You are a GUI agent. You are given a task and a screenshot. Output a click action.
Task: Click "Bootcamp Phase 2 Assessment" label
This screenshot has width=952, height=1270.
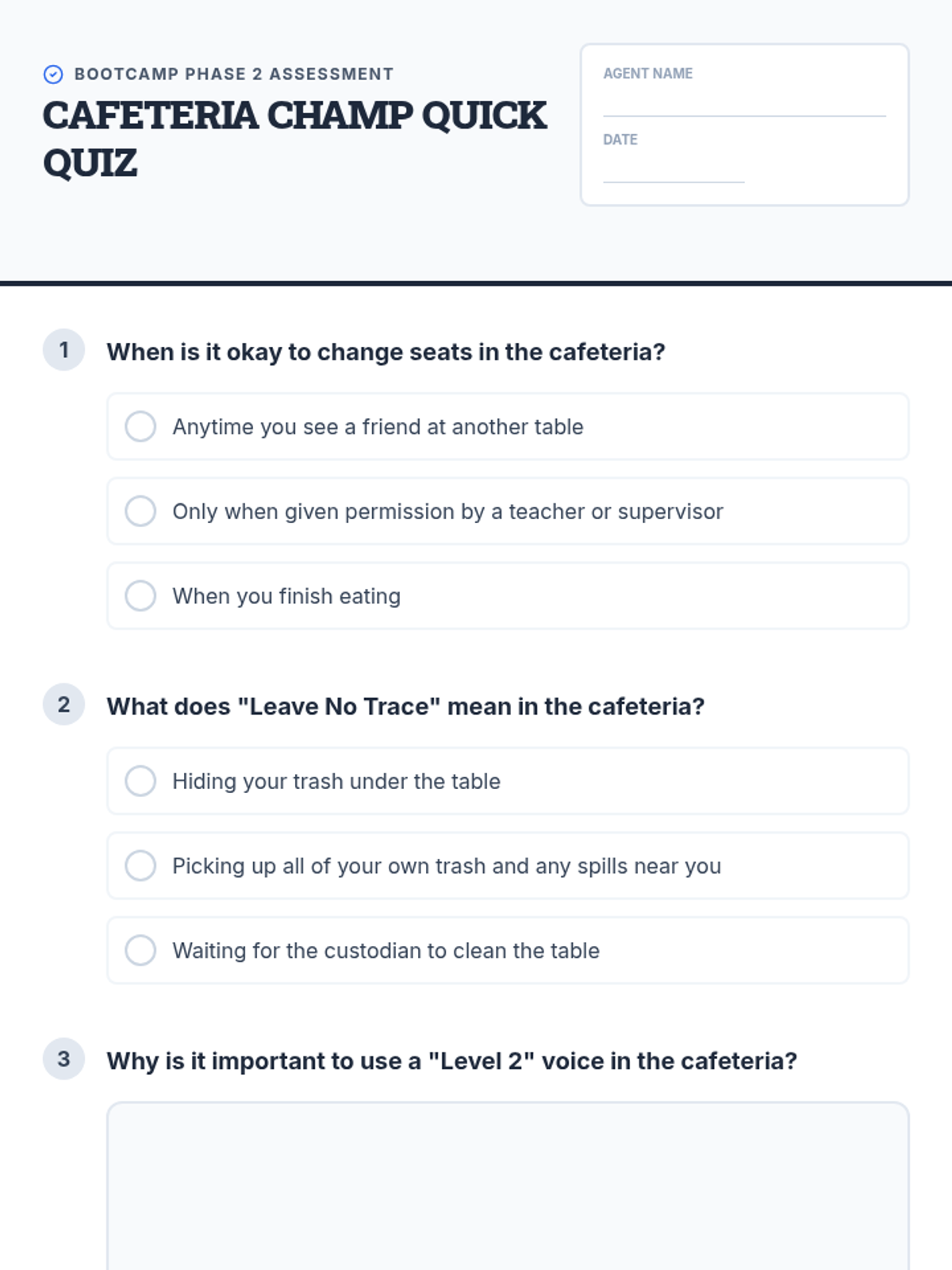click(x=234, y=75)
